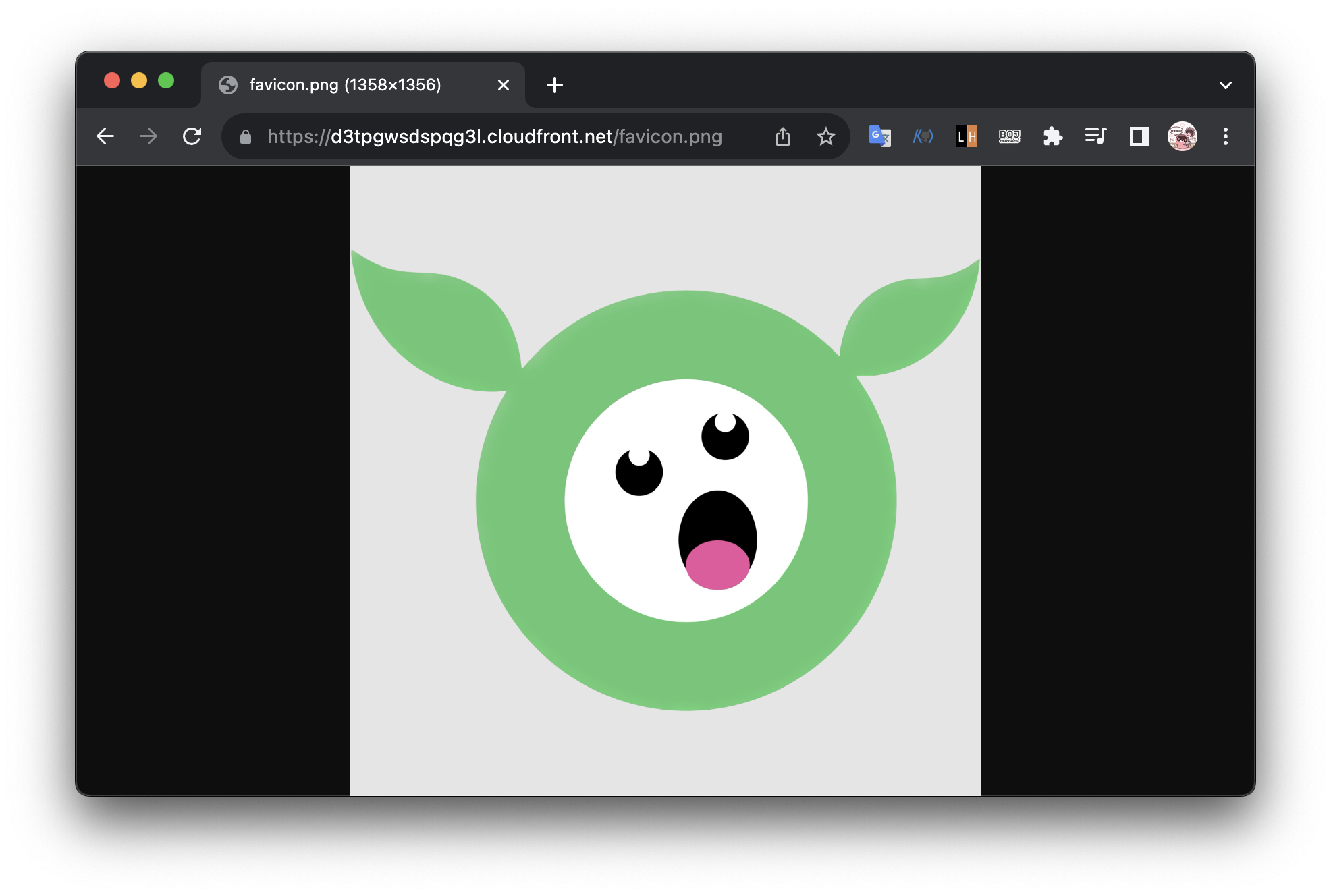Open the share page icon
1331x896 pixels.
point(783,136)
